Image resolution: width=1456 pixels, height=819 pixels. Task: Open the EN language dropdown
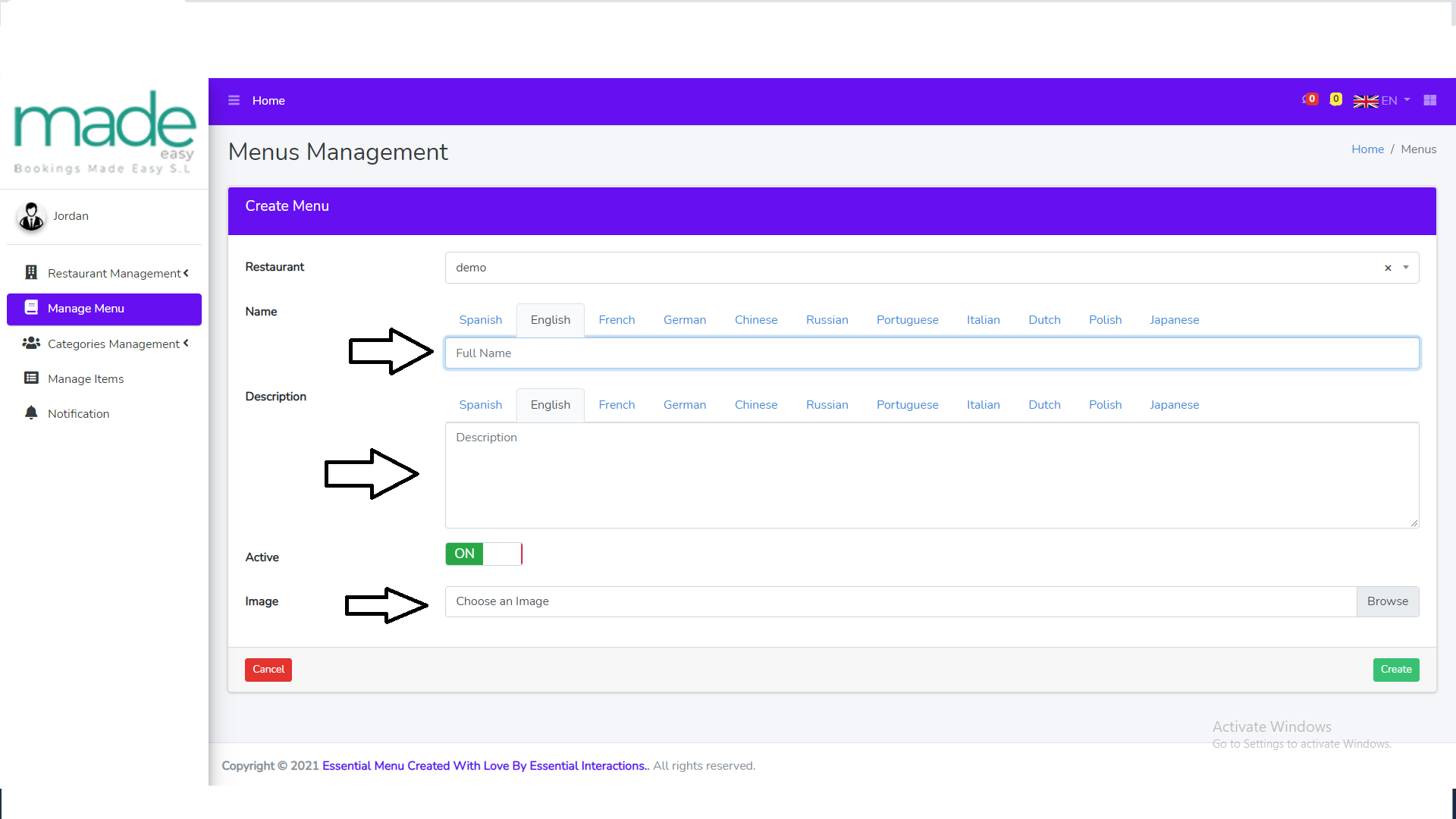coord(1396,100)
